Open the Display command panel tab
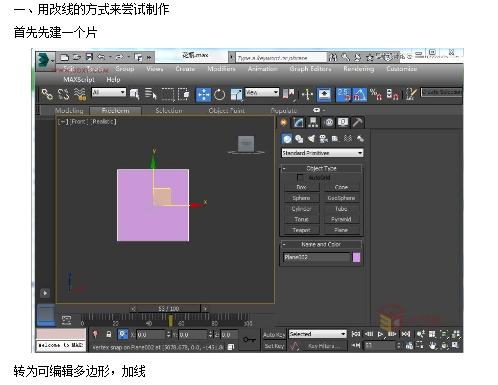Image resolution: width=498 pixels, height=385 pixels. click(343, 123)
